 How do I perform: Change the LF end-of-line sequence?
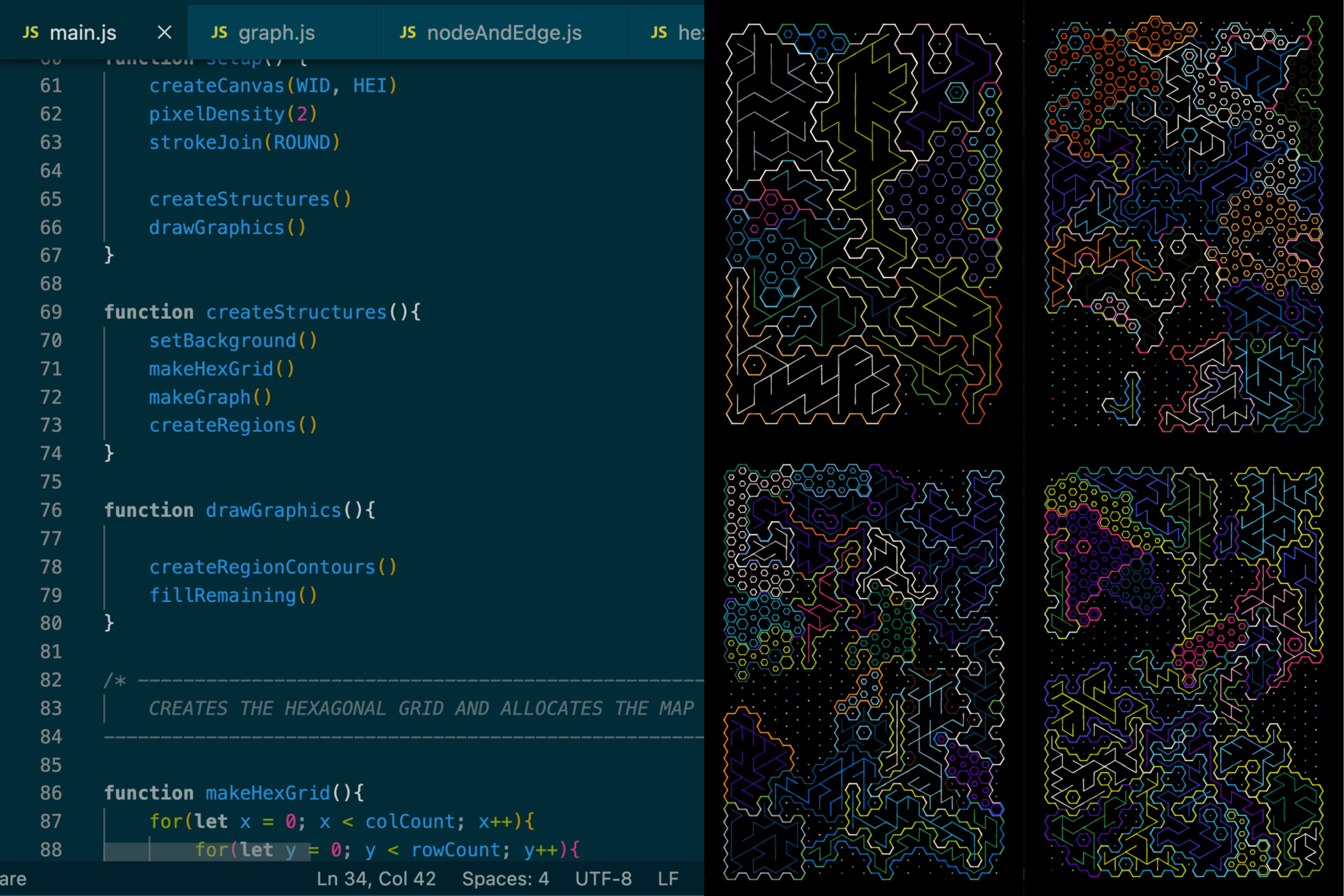click(668, 879)
